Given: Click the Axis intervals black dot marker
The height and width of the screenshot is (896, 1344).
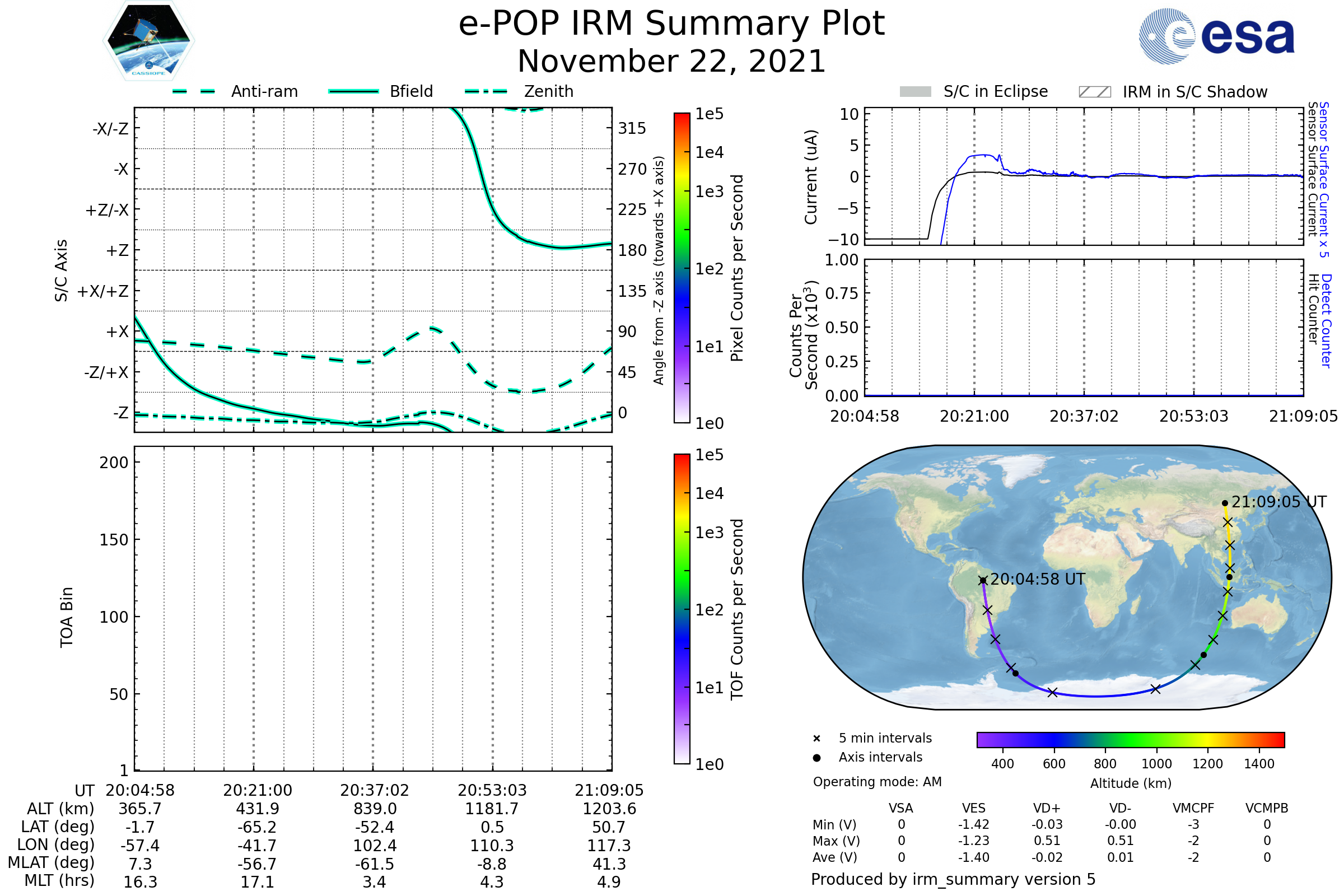Looking at the screenshot, I should (x=816, y=758).
